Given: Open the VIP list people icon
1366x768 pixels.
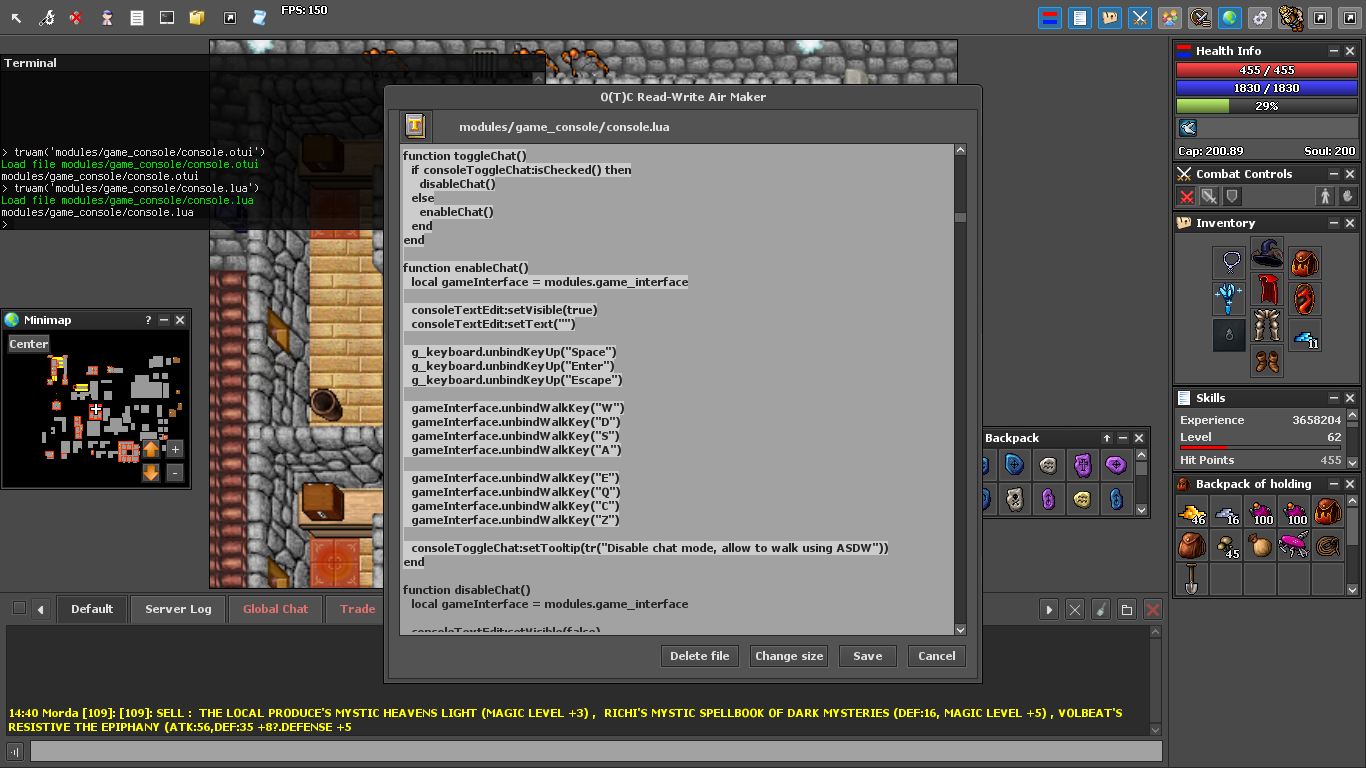Looking at the screenshot, I should click(x=1170, y=18).
